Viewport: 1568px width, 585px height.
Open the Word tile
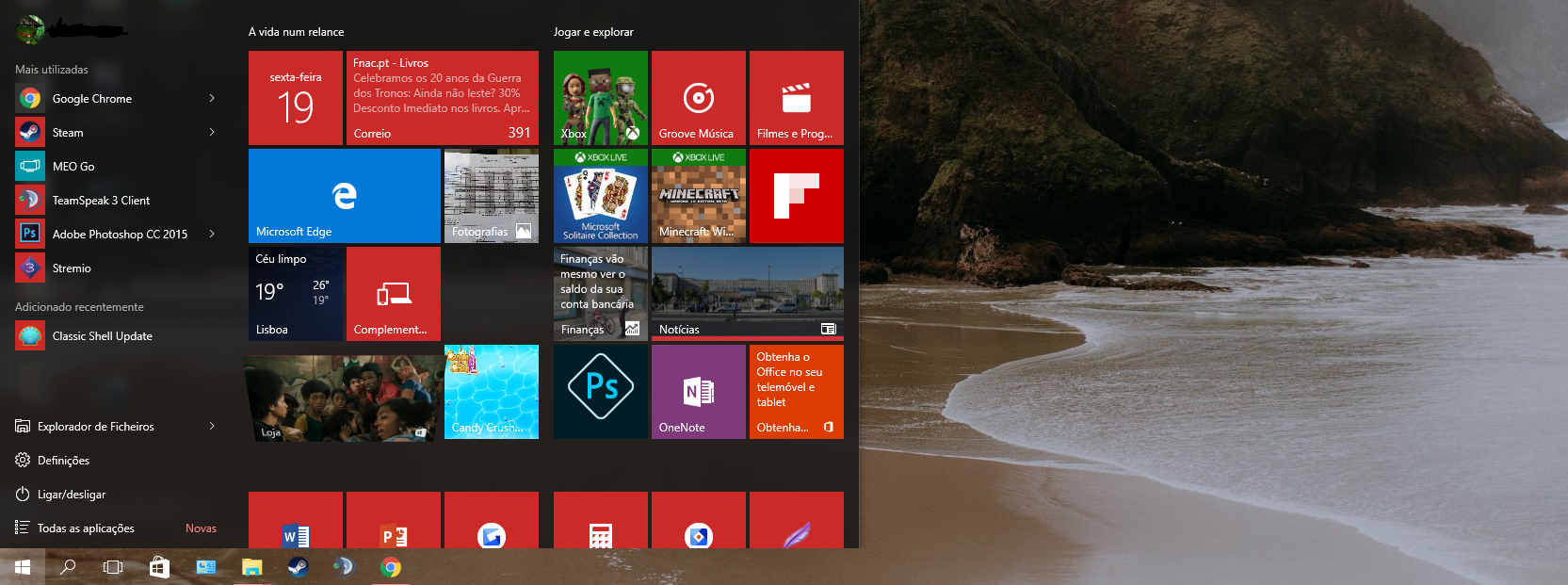click(x=296, y=520)
